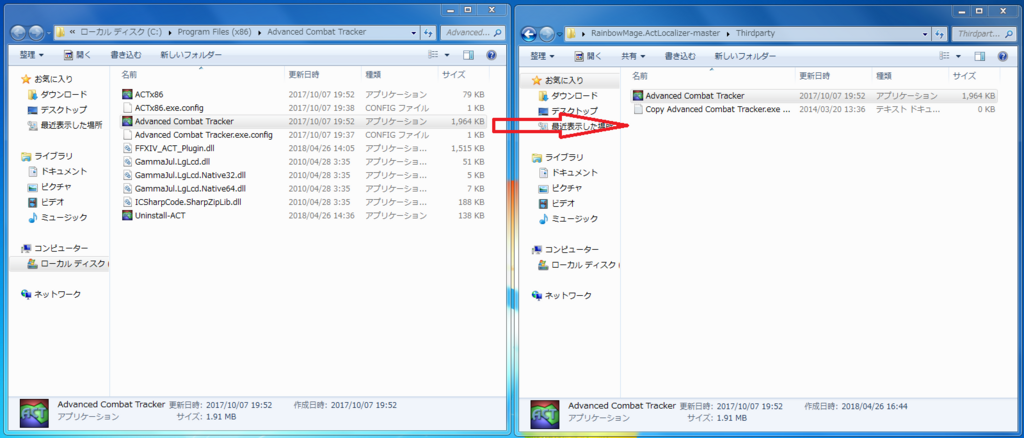
Task: Open デスクトップ in left window sidebar
Action: [x=57, y=109]
